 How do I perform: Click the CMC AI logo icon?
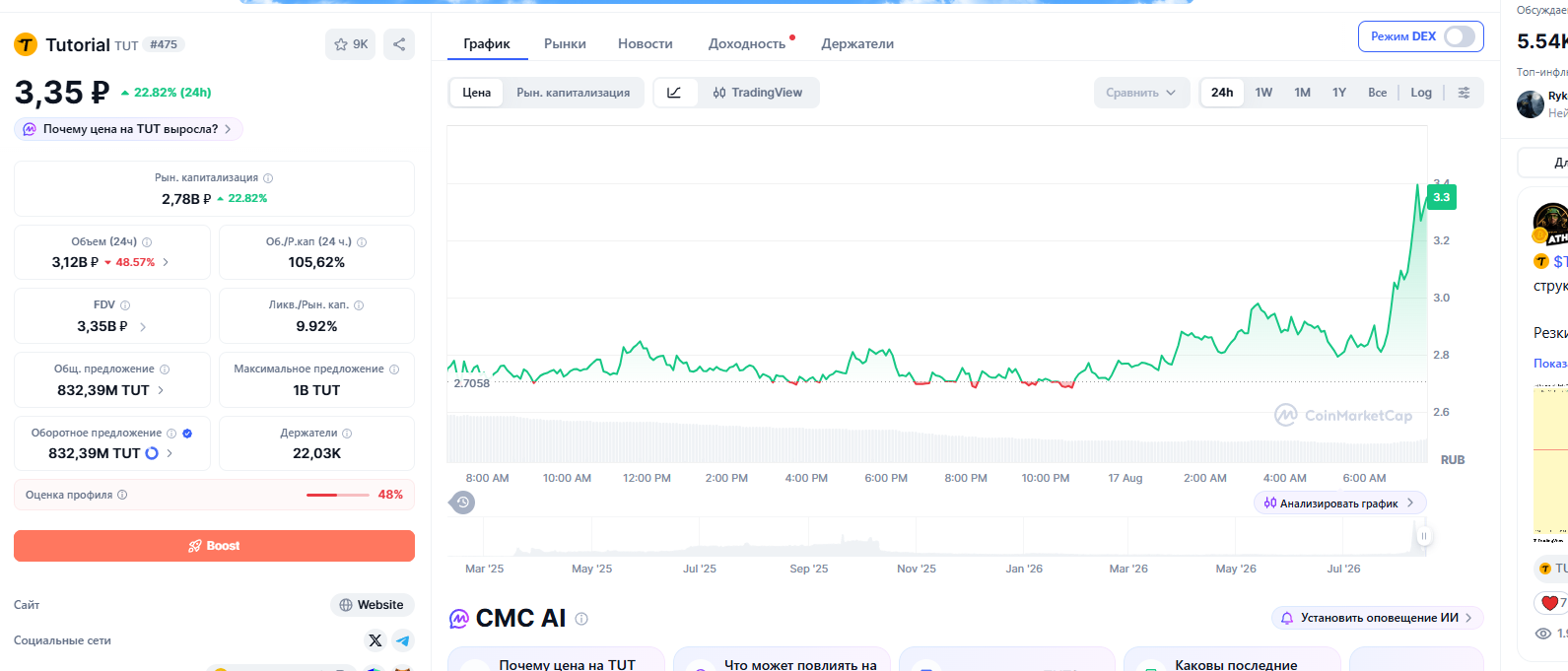tap(459, 619)
